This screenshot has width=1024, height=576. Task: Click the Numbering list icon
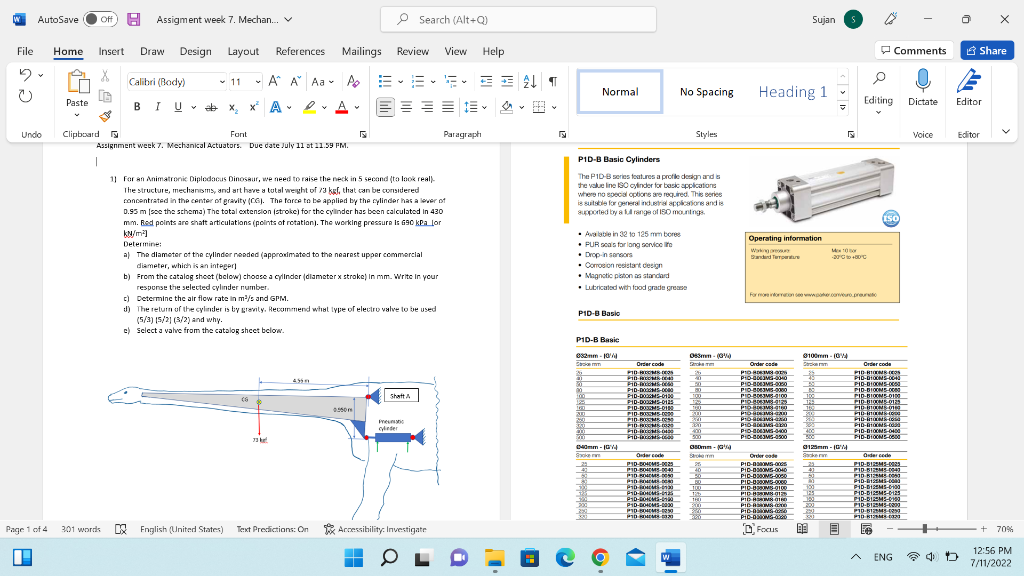click(418, 82)
